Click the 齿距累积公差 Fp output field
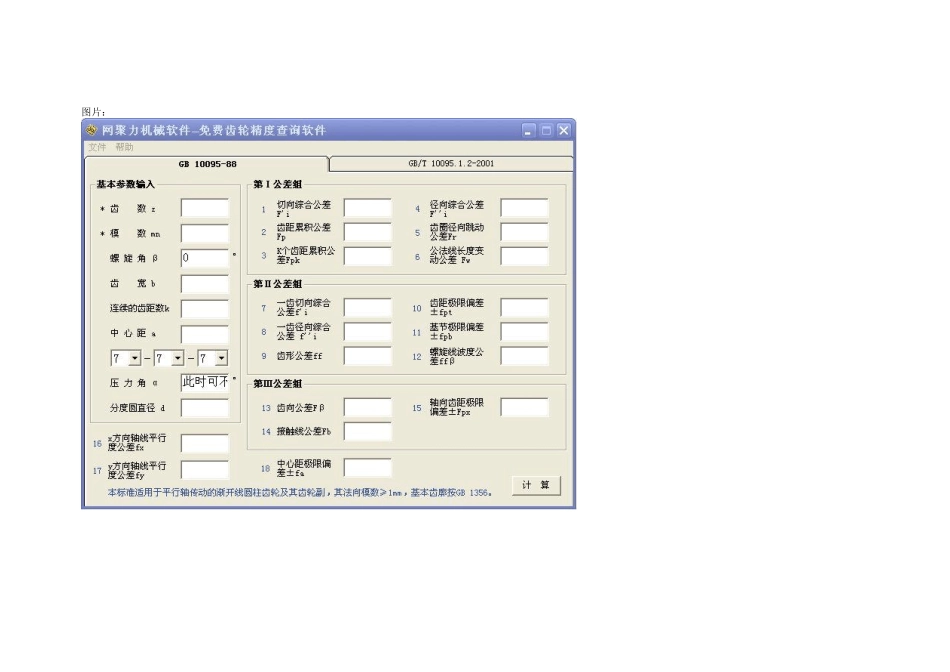 (368, 232)
